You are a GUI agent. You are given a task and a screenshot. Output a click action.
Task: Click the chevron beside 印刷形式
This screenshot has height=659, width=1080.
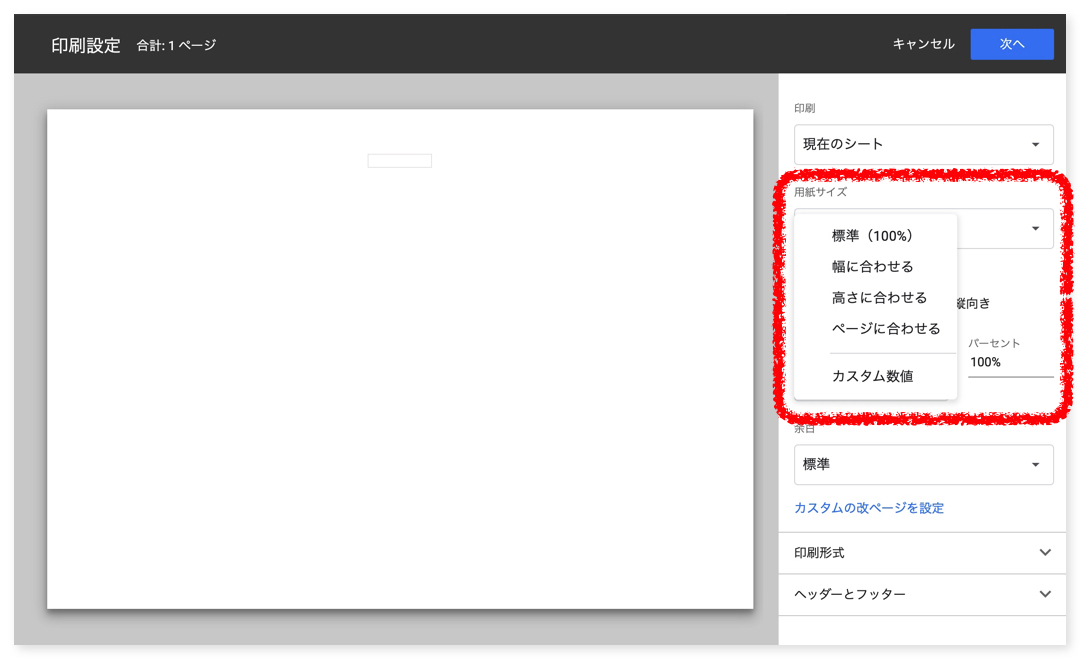(x=1045, y=553)
